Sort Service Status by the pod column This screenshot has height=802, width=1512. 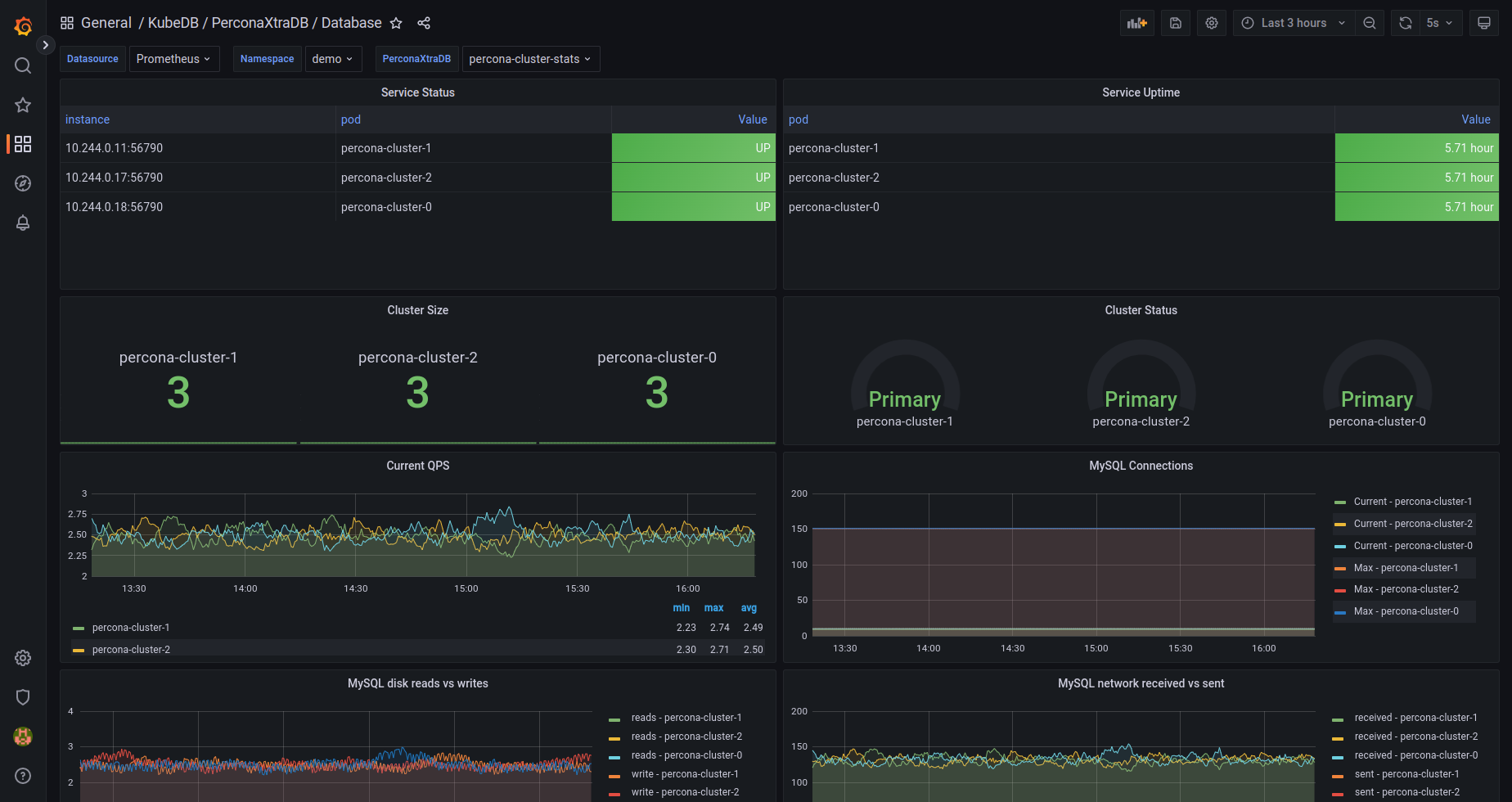(x=350, y=119)
